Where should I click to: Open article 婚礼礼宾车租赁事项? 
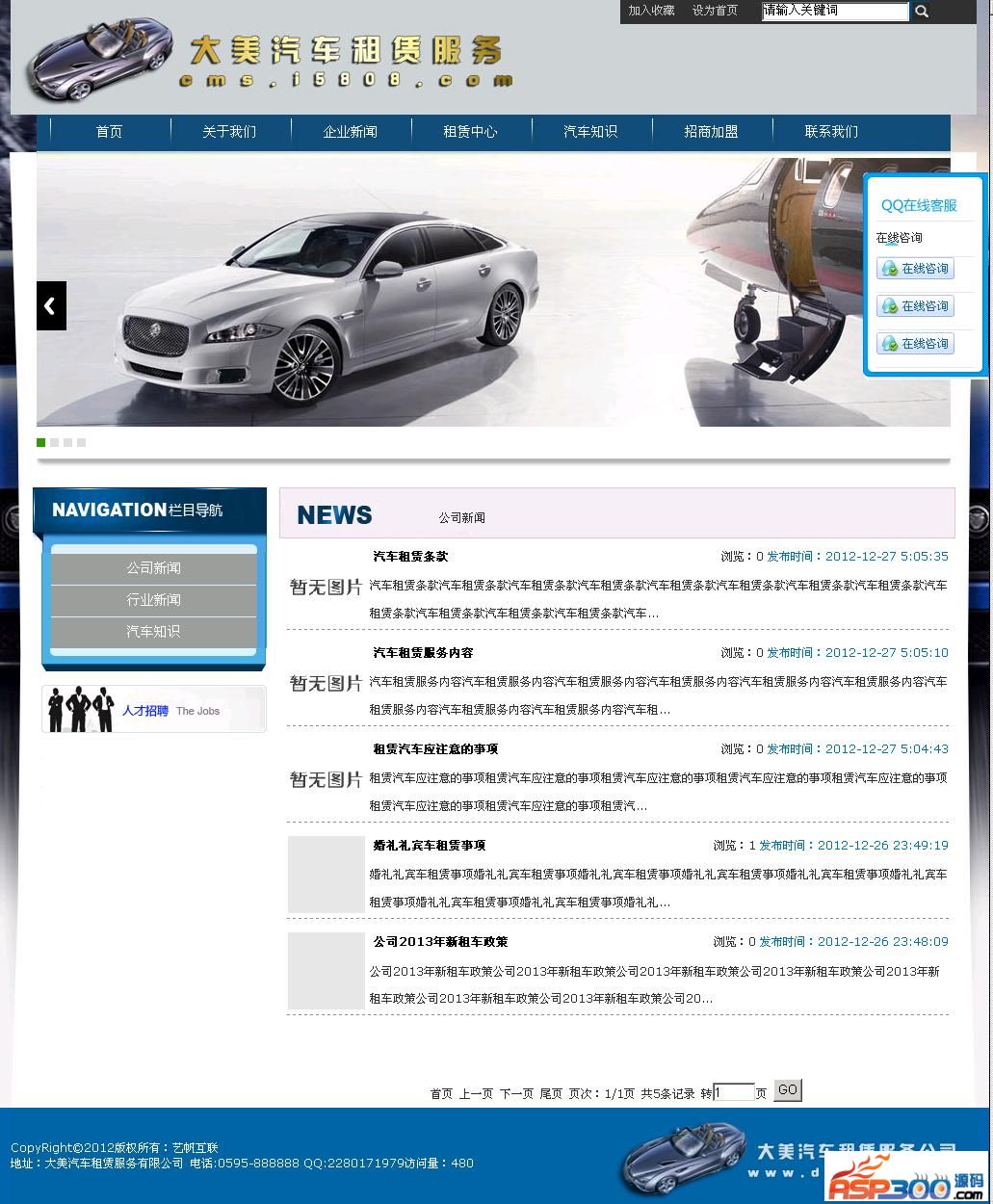430,846
